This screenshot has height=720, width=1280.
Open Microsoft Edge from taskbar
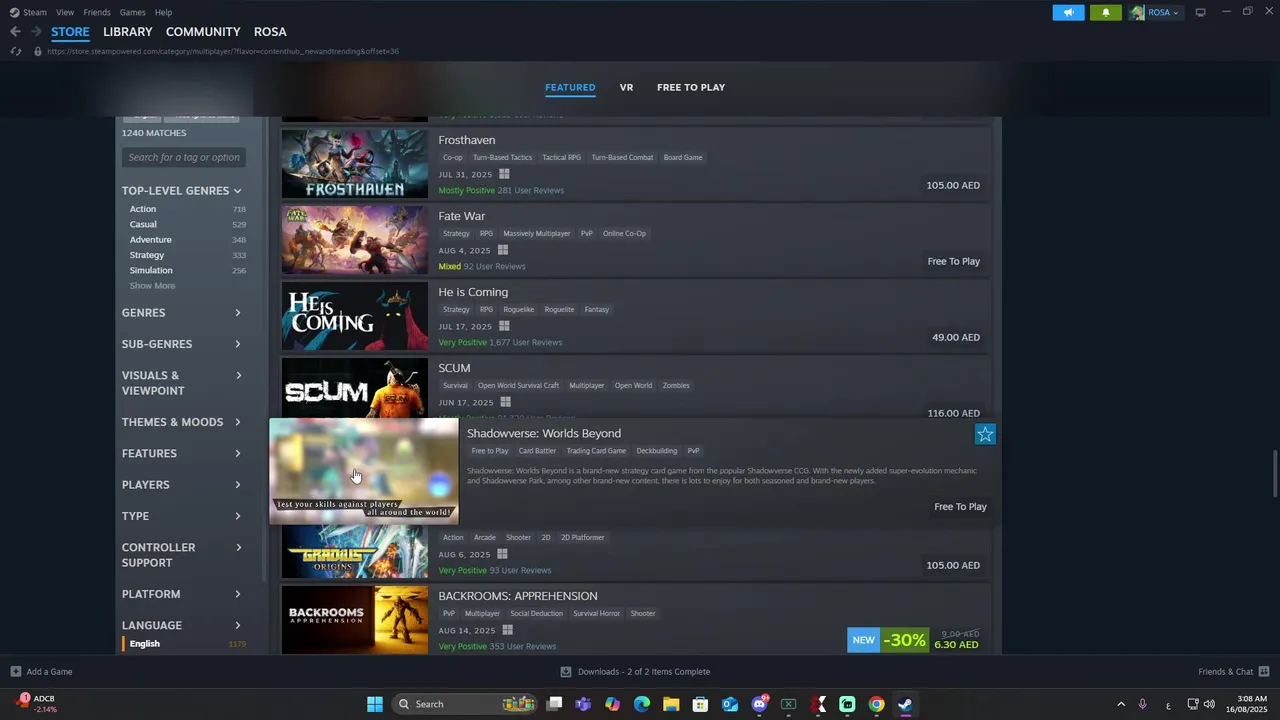point(642,704)
